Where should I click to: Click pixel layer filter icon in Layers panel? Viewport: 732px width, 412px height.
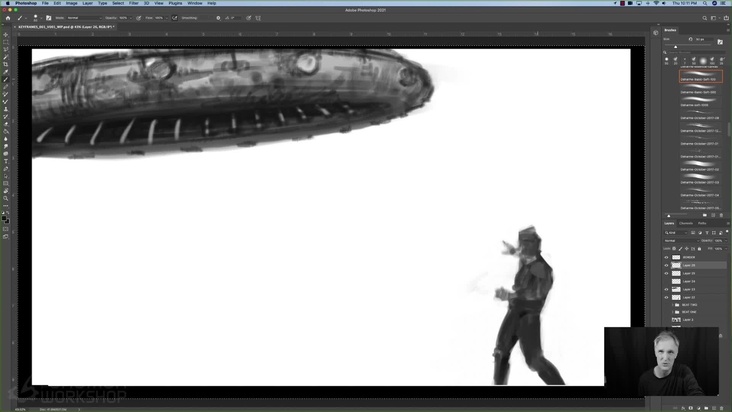(x=693, y=232)
